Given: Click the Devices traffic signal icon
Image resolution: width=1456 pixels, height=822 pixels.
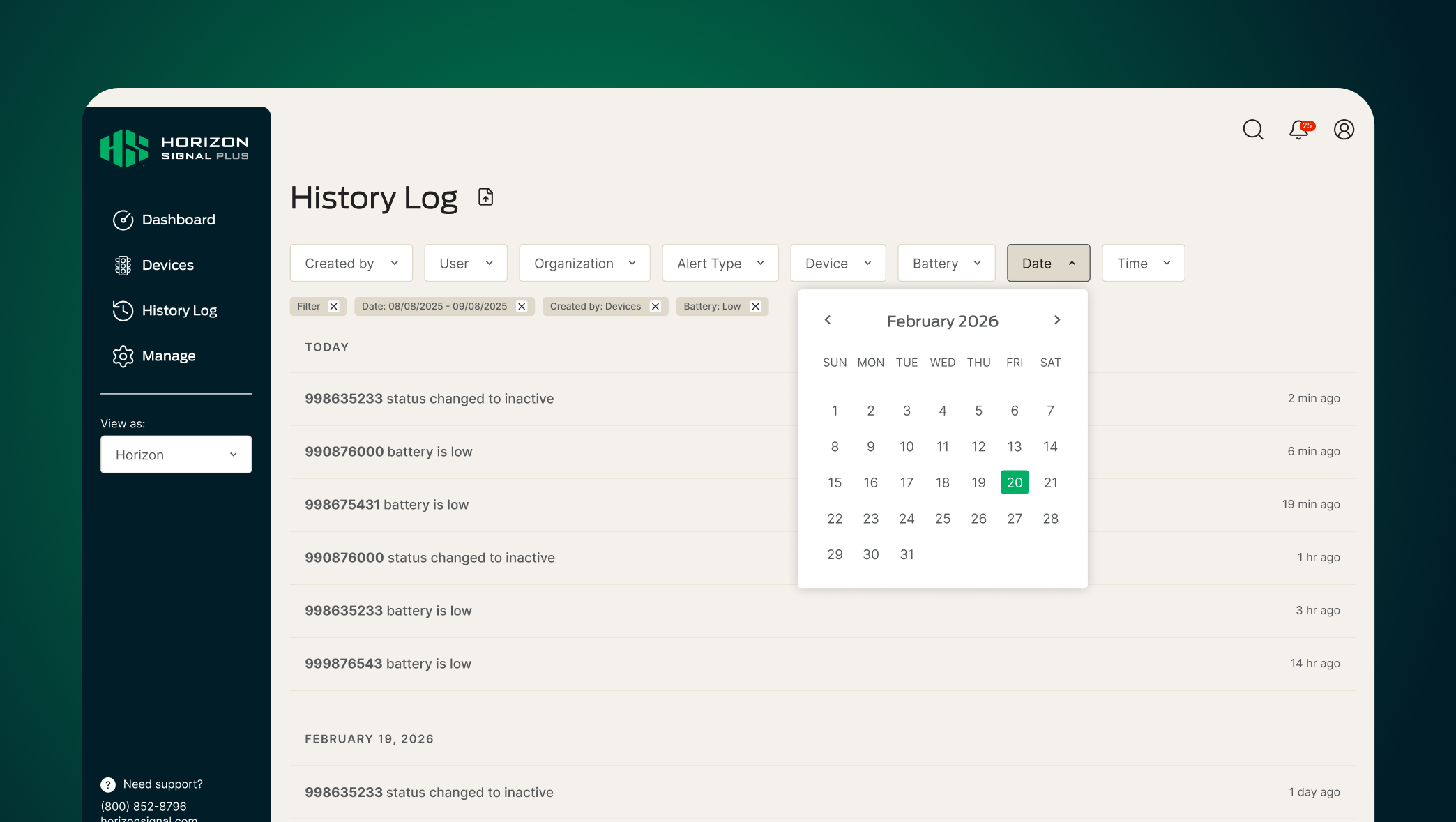Looking at the screenshot, I should point(123,265).
